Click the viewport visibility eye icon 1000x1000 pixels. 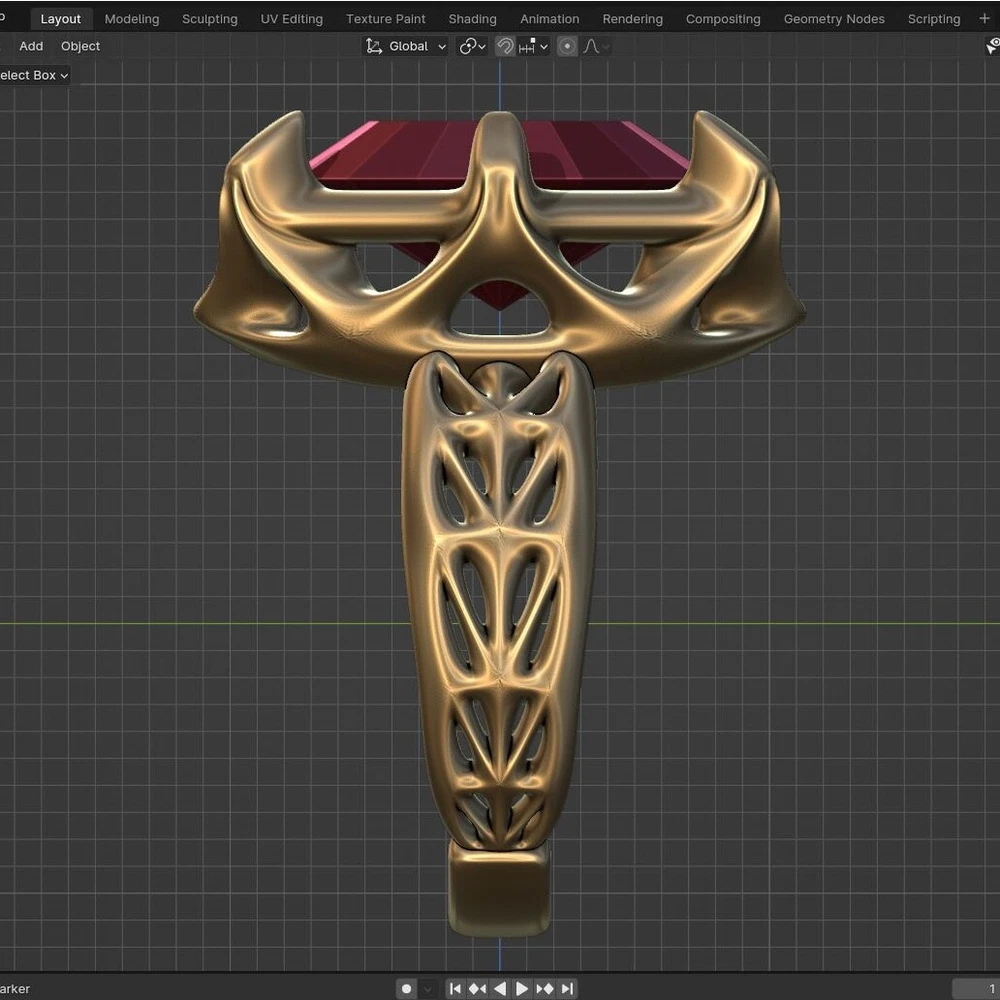[x=993, y=46]
